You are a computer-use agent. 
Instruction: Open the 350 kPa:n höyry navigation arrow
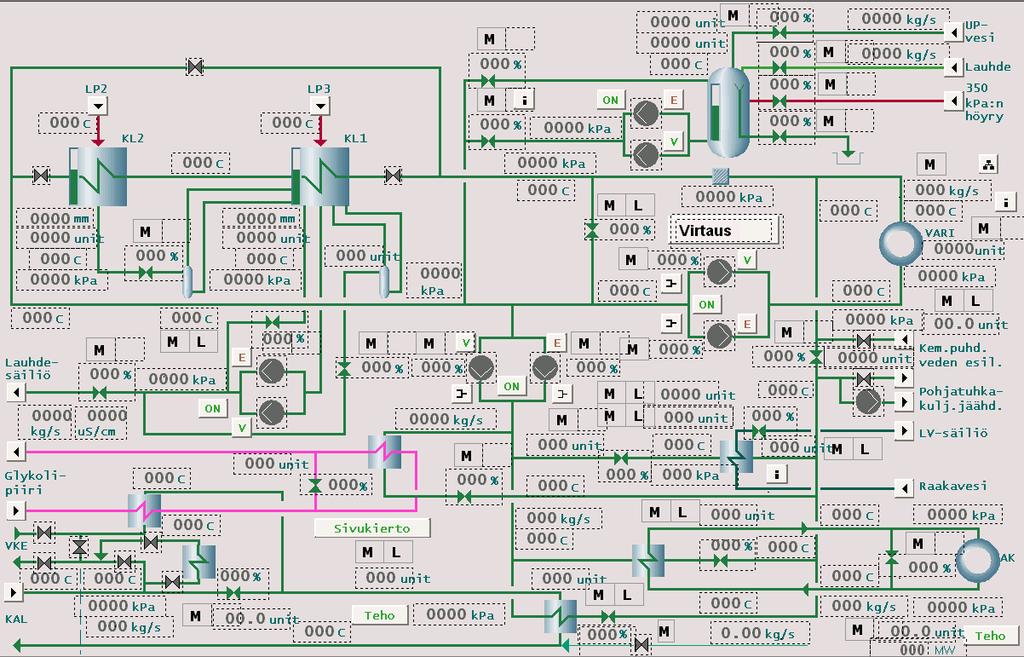tap(953, 101)
